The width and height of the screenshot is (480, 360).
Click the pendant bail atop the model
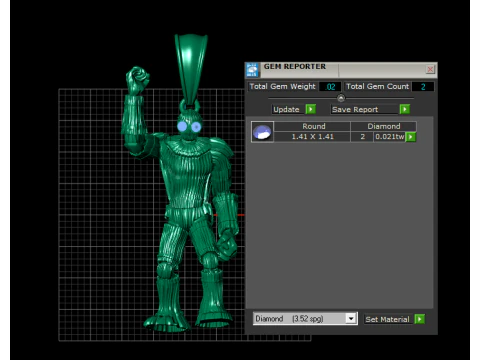[x=191, y=68]
